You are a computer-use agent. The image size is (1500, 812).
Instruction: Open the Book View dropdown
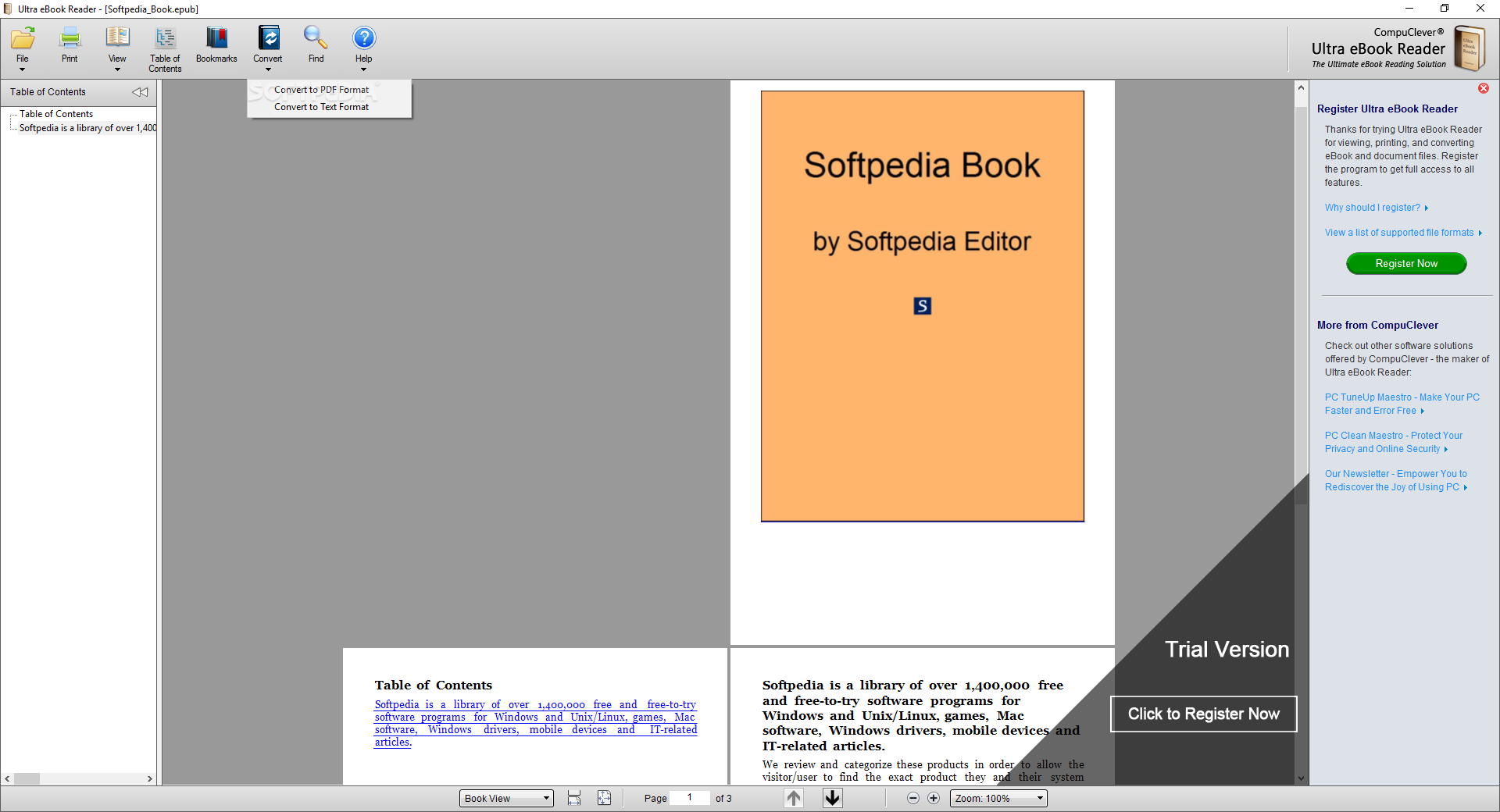(x=506, y=798)
